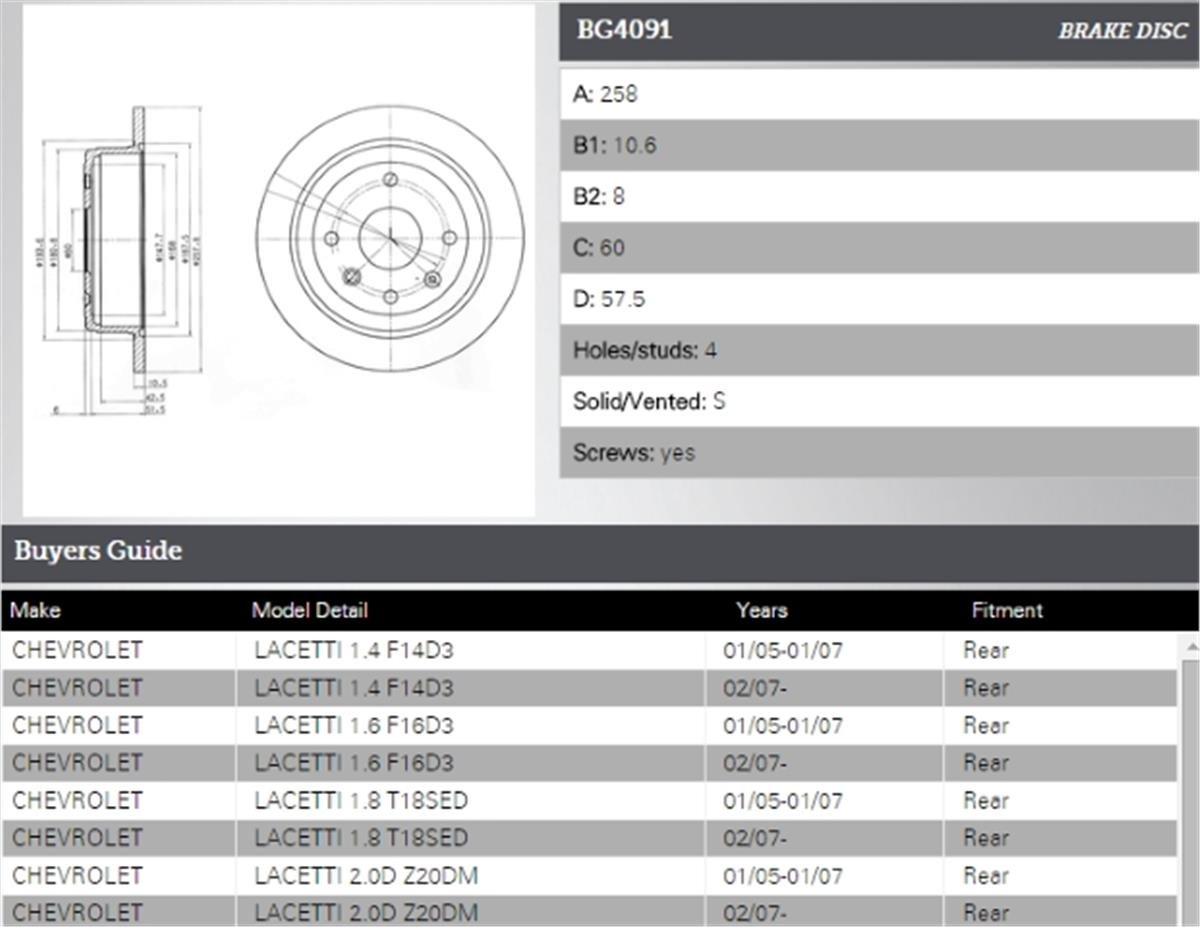The height and width of the screenshot is (927, 1200).
Task: Select the 'B2: 8' specification row
Action: click(879, 196)
